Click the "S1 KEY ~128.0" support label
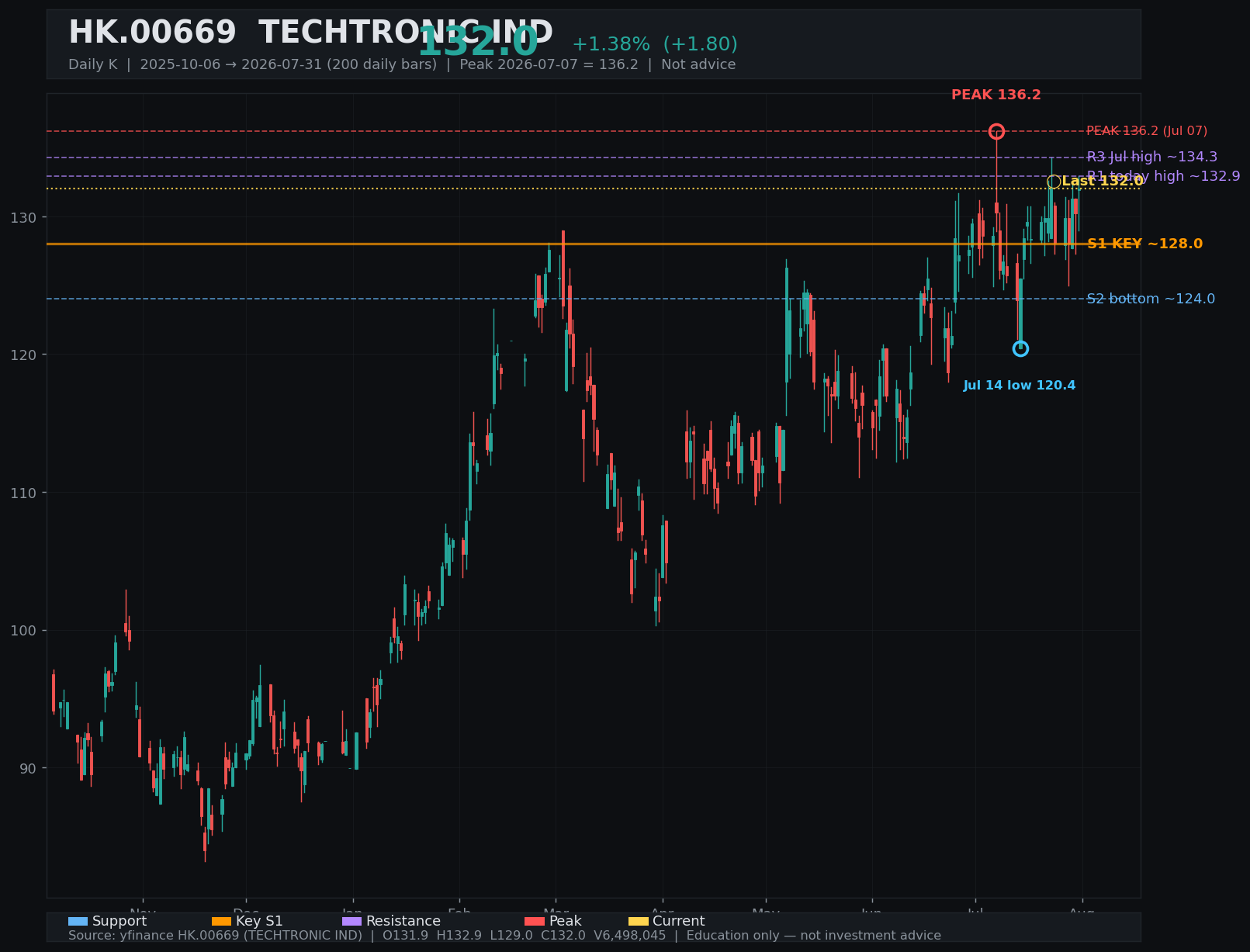1250x952 pixels. 1144,244
